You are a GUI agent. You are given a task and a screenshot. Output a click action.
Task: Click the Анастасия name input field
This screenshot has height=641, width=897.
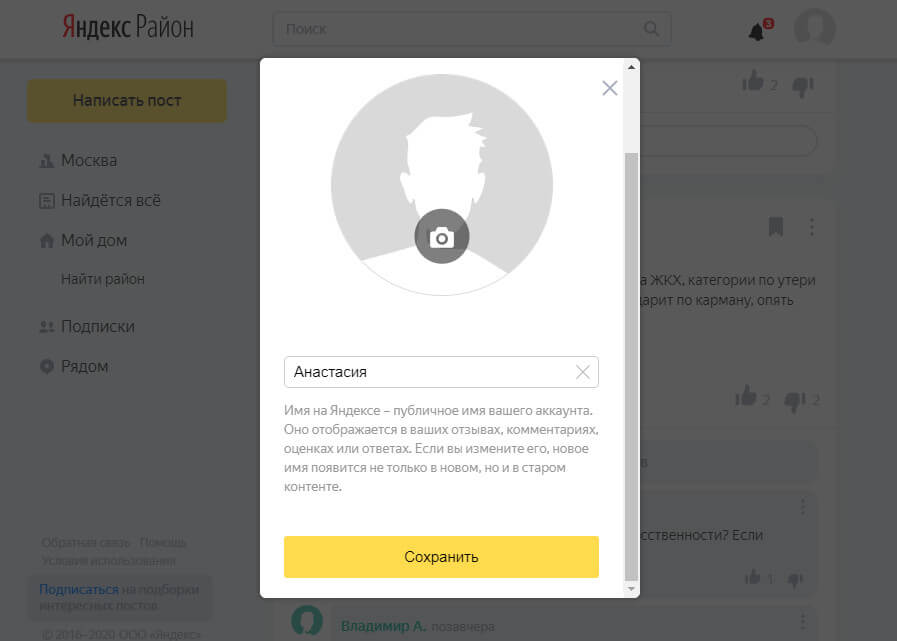(441, 372)
